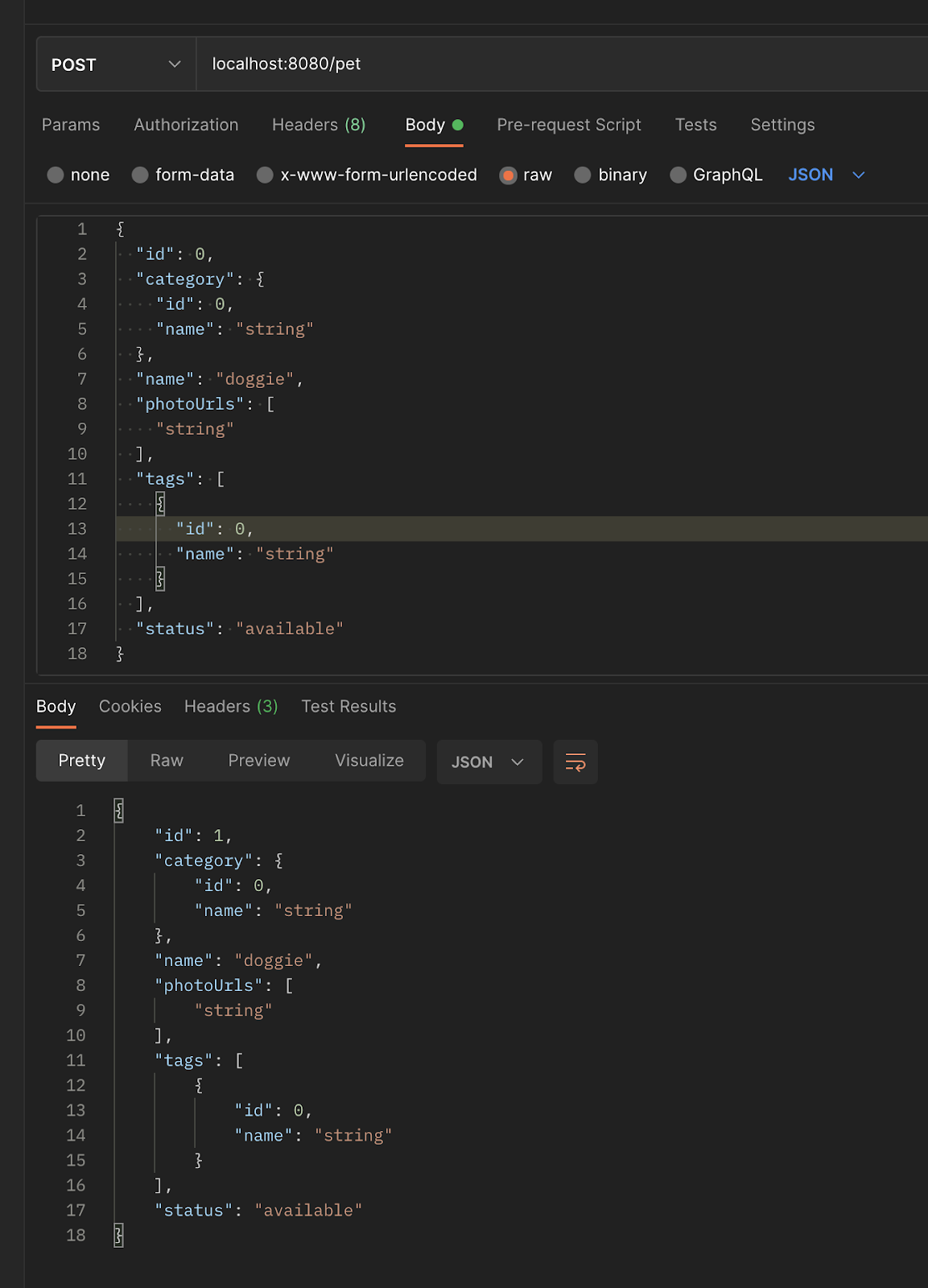This screenshot has width=928, height=1288.
Task: Click the Visualize response view button
Action: pyautogui.click(x=369, y=761)
